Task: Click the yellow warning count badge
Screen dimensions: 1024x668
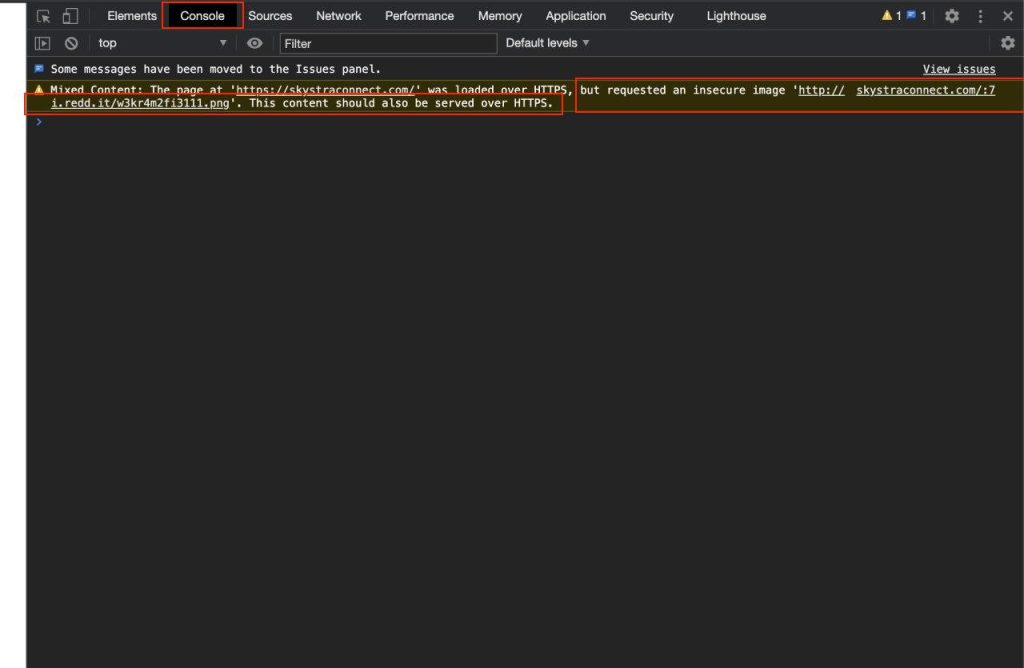Action: pyautogui.click(x=891, y=16)
